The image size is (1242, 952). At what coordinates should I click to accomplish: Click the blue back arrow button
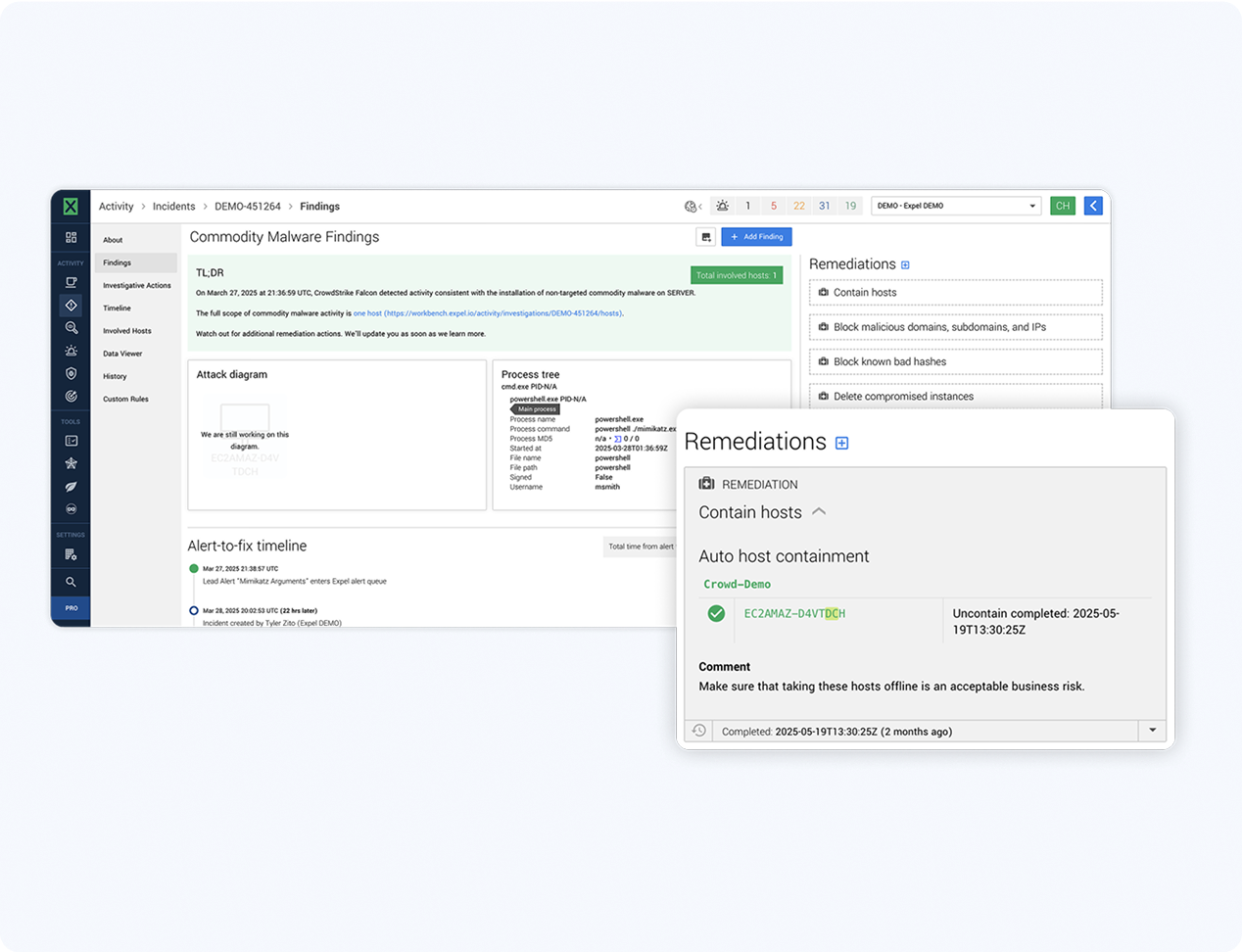1093,206
